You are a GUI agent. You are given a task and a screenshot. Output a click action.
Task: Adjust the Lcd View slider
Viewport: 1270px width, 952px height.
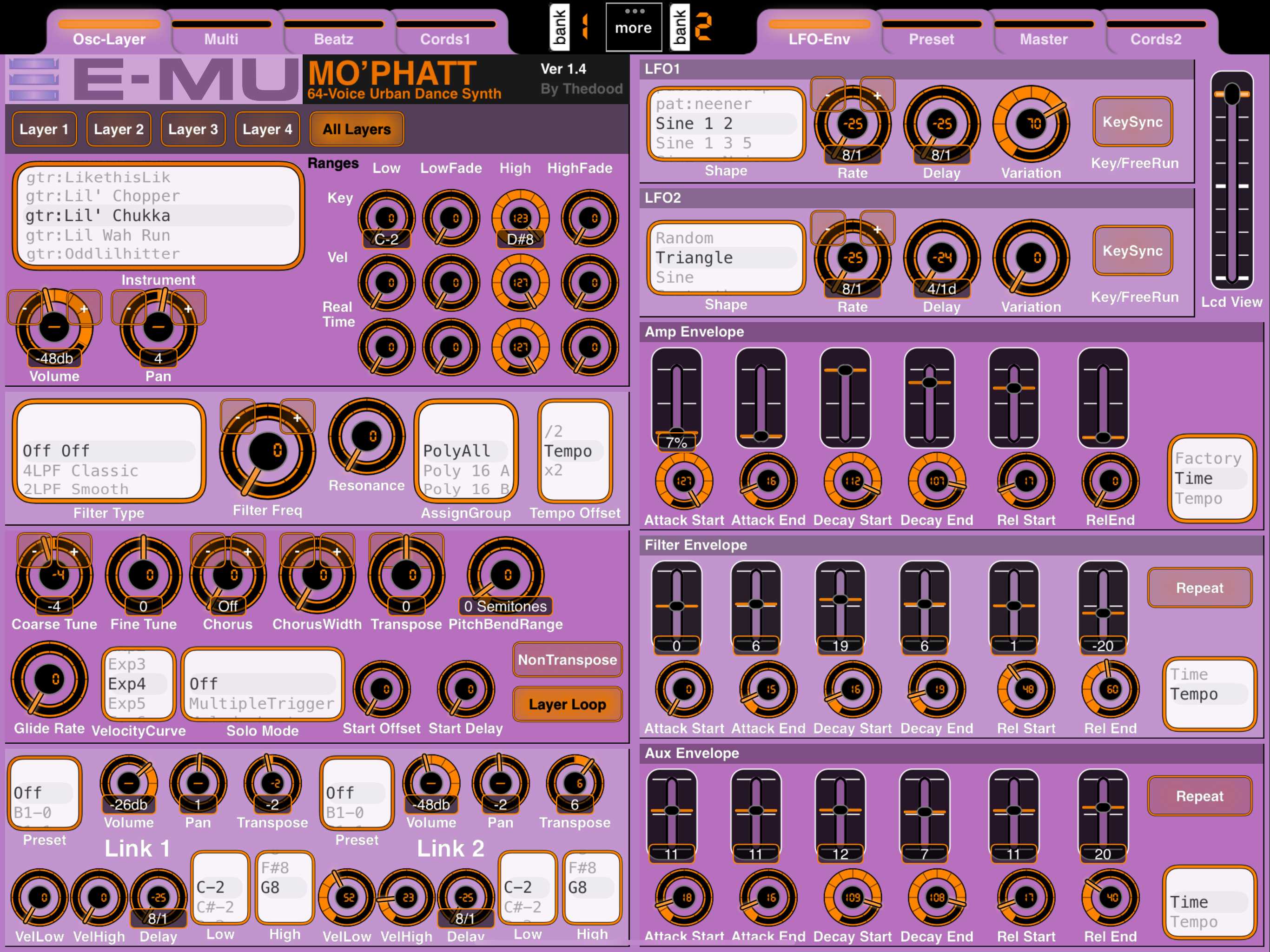[x=1231, y=180]
